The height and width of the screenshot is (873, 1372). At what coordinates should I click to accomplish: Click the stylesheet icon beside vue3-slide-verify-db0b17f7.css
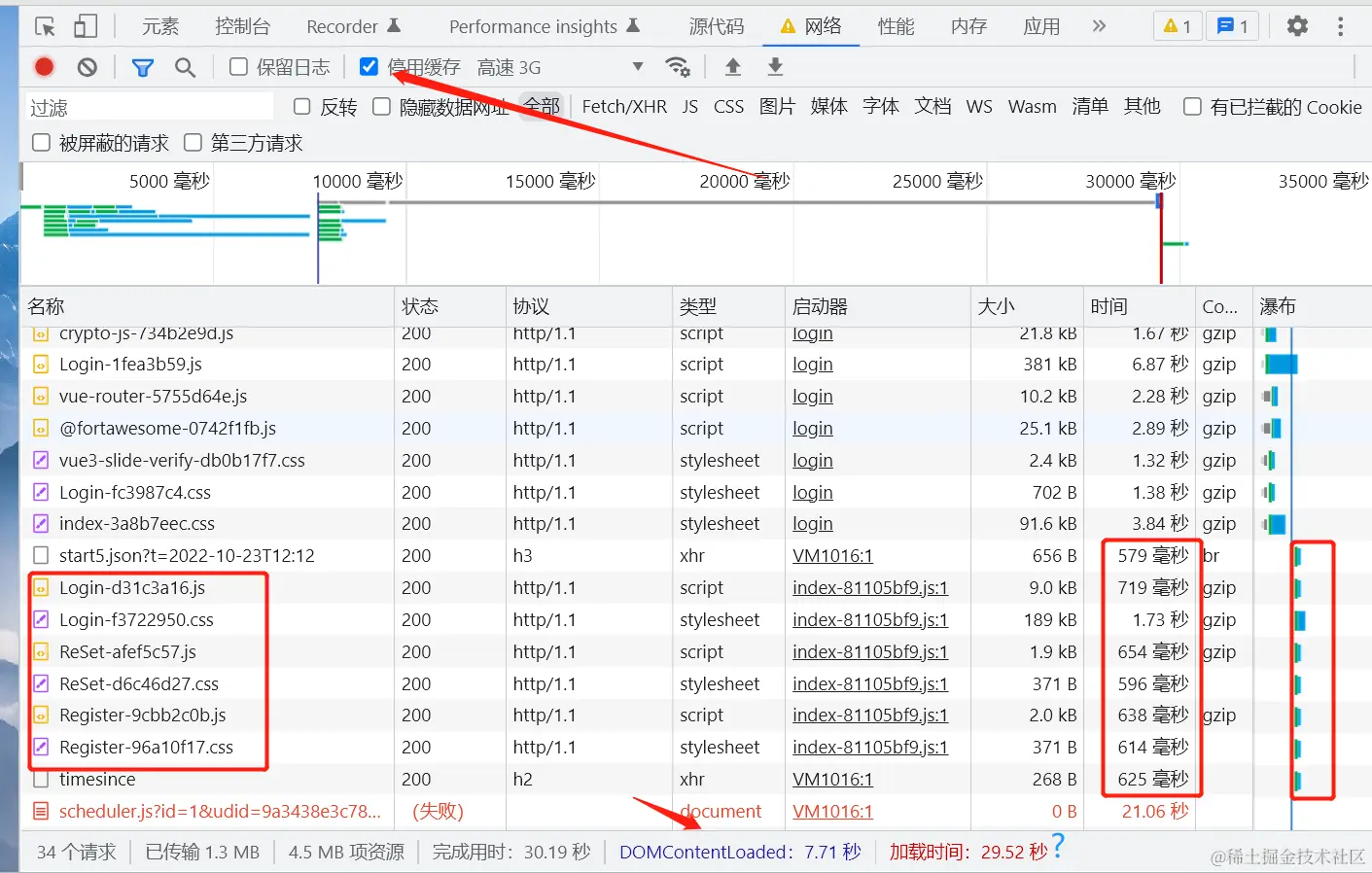point(41,461)
